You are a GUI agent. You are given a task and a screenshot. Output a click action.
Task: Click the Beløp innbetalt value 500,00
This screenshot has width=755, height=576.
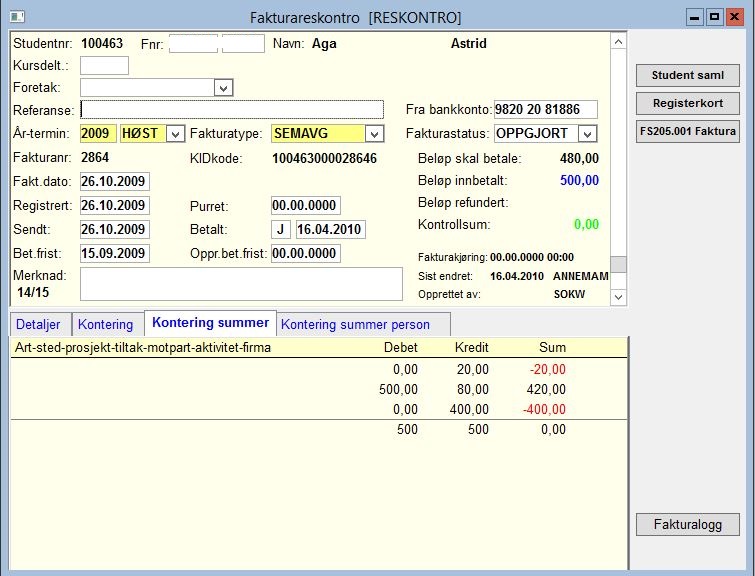coord(579,181)
